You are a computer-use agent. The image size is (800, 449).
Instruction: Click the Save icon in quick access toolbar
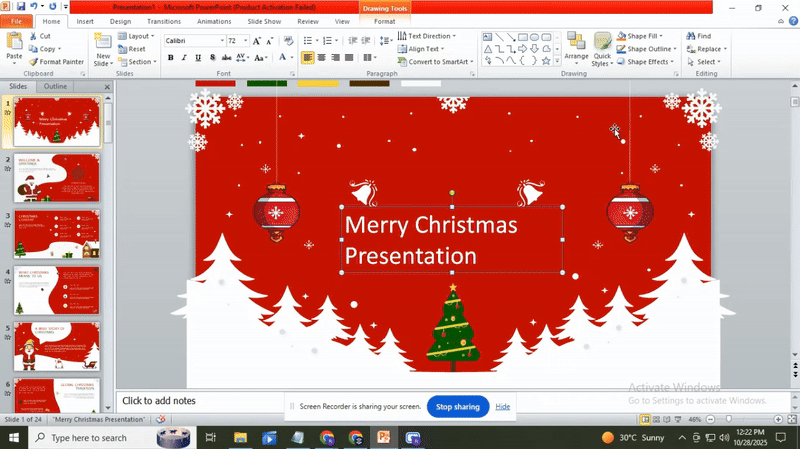(x=21, y=7)
